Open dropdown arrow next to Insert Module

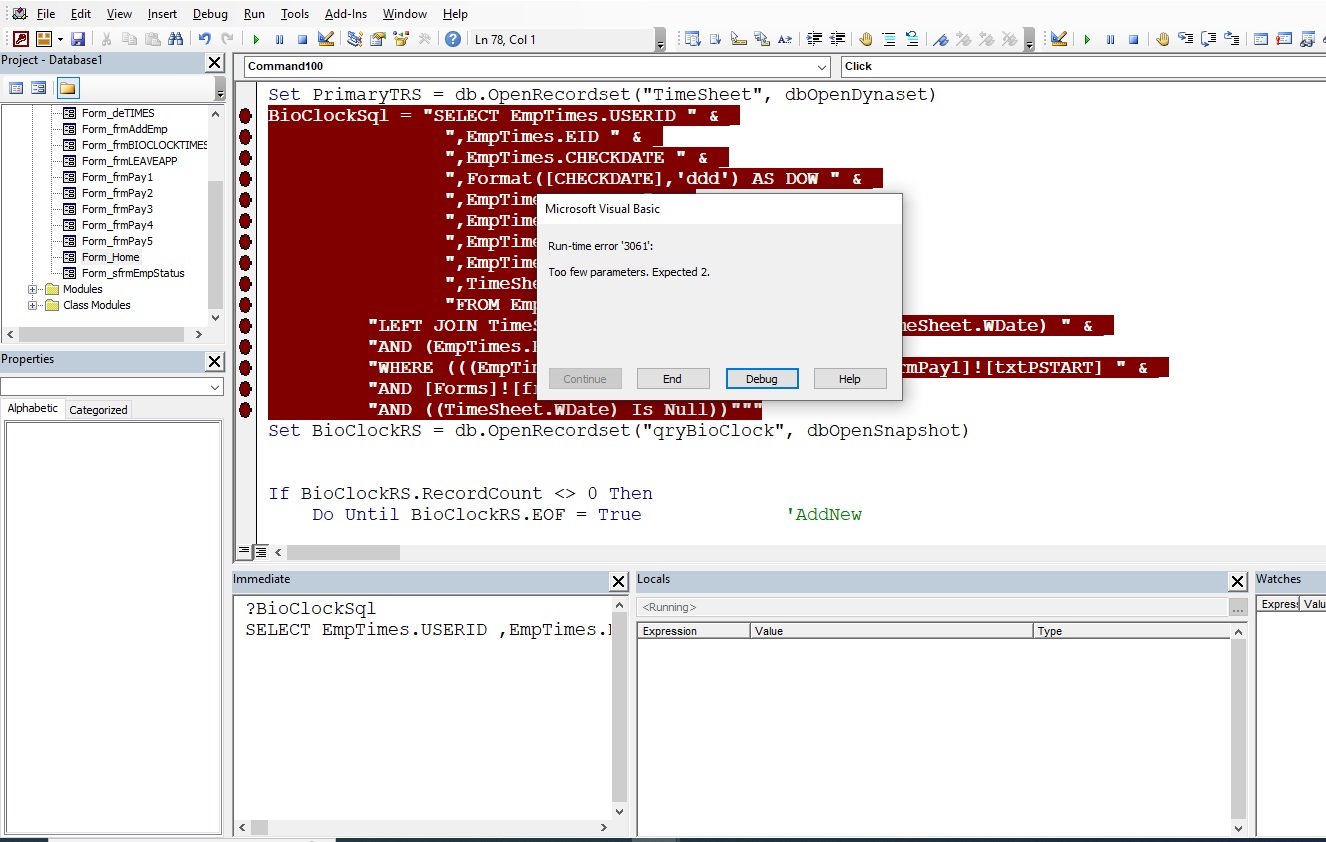pyautogui.click(x=60, y=39)
